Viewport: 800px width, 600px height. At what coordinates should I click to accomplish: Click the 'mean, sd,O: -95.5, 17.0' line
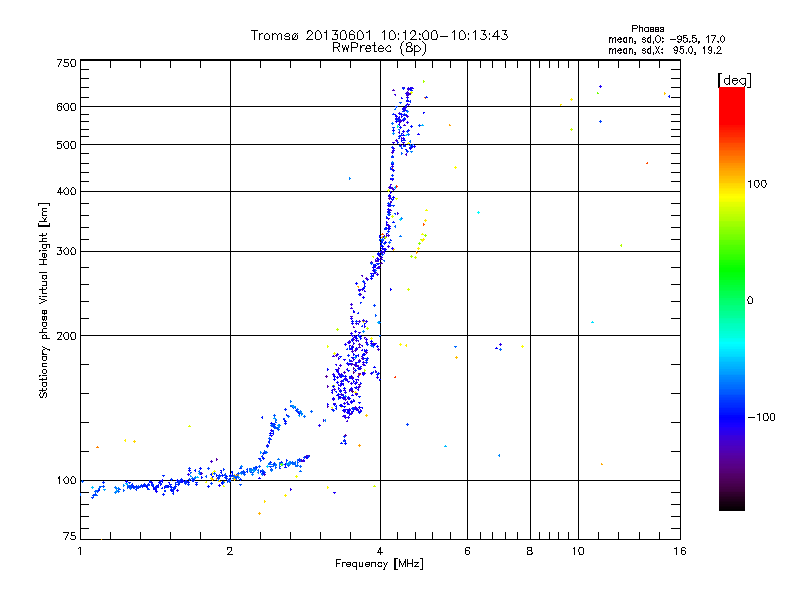[x=666, y=39]
